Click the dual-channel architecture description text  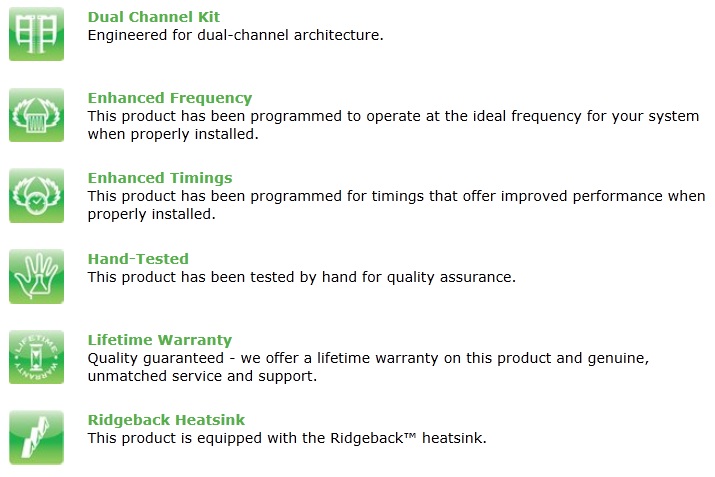236,35
